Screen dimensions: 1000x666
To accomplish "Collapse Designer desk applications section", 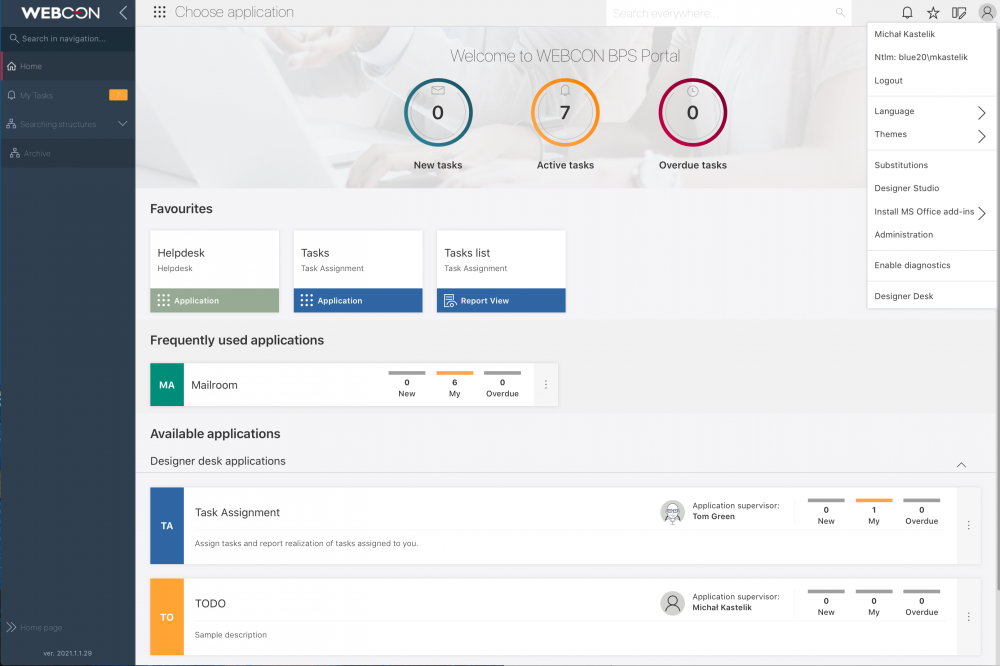I will [961, 464].
